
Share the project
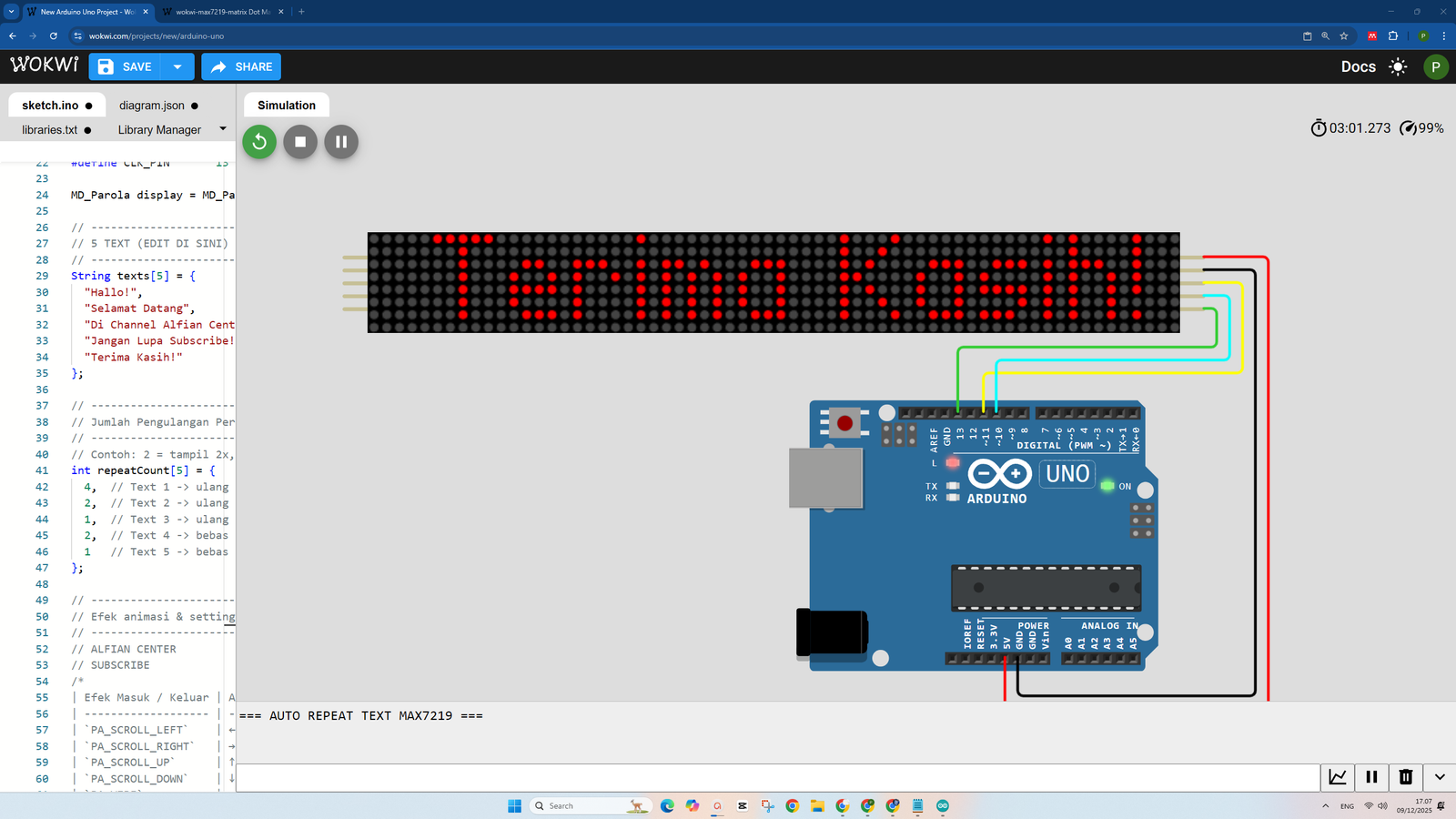[241, 66]
